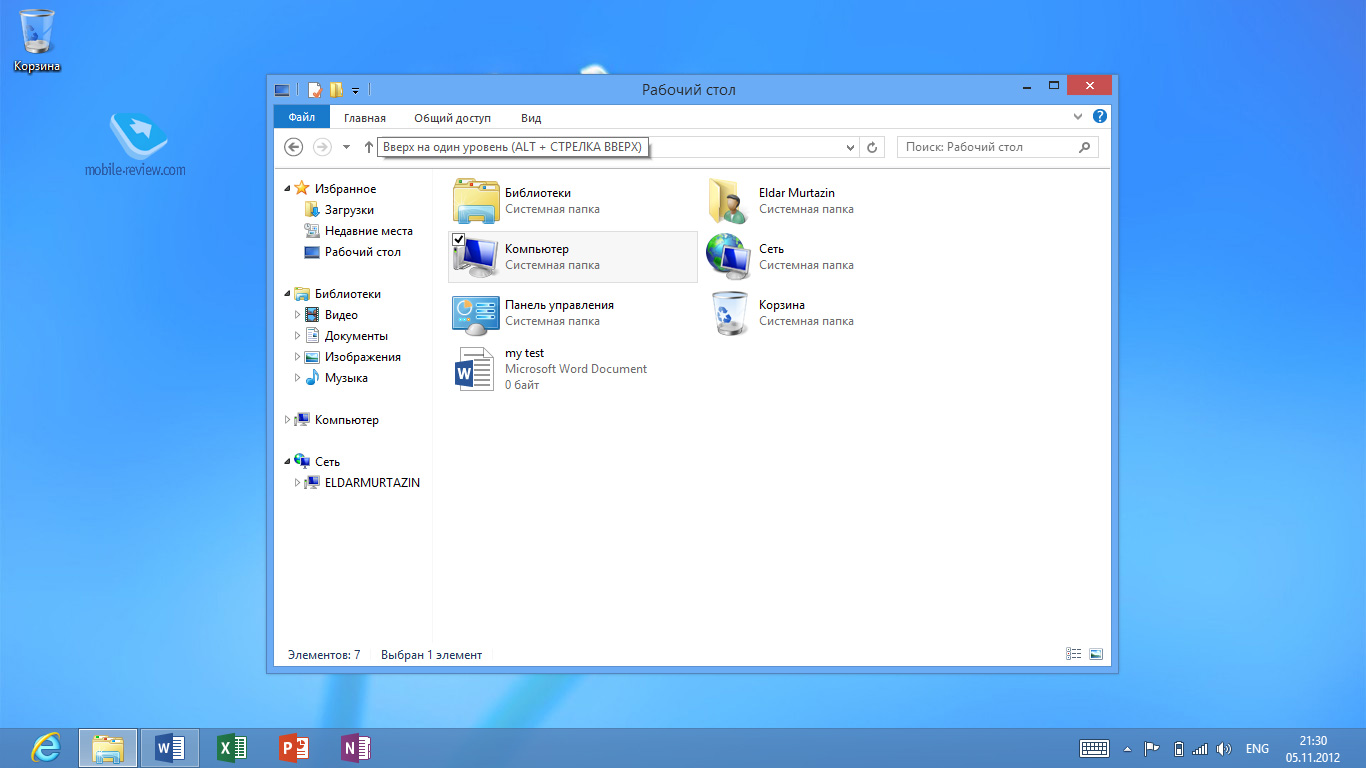Click the search Рабочий стол field

(988, 147)
